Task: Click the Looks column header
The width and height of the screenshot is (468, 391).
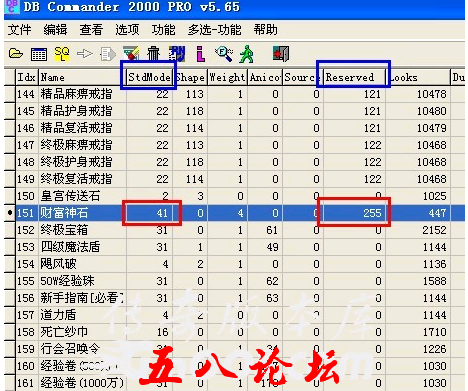Action: point(418,77)
